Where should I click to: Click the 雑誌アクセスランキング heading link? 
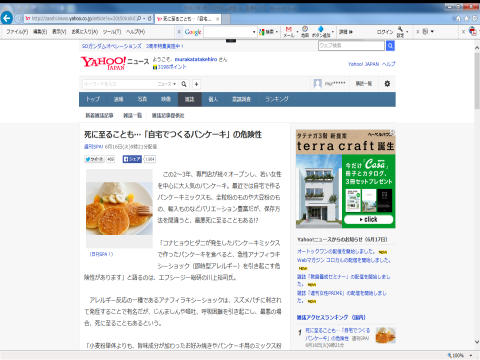tap(331, 317)
